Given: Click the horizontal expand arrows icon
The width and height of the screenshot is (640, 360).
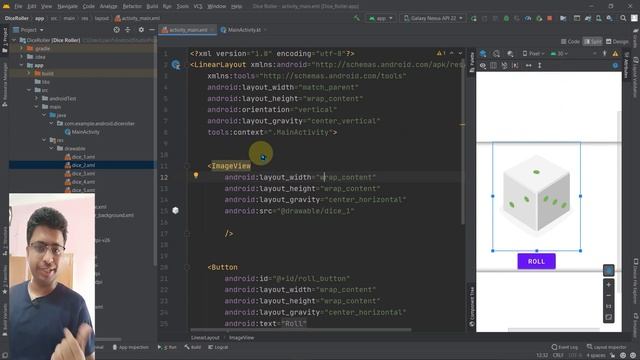Looking at the screenshot, I should [529, 65].
